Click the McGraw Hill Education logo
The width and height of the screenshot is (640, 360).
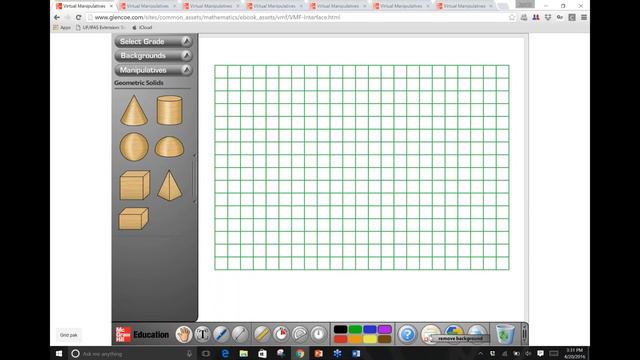(142, 334)
